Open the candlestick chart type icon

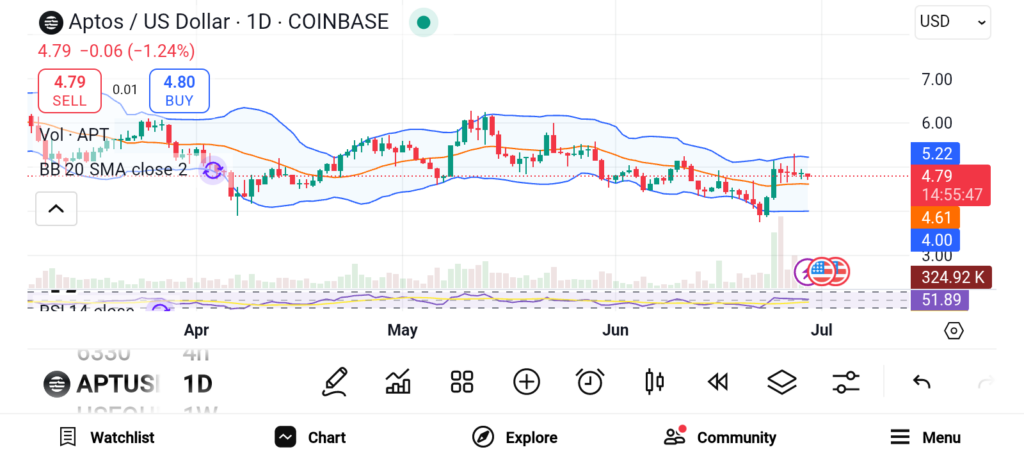click(655, 381)
